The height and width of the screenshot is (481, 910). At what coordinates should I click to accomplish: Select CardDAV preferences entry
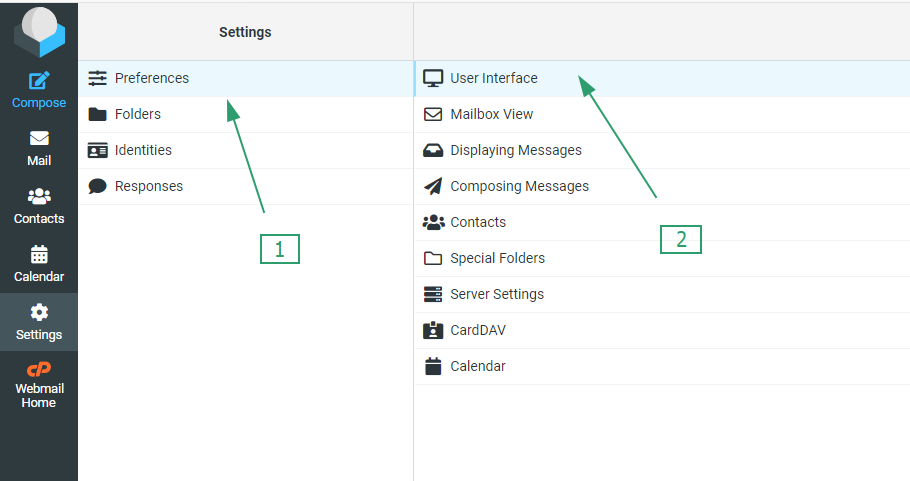click(476, 330)
